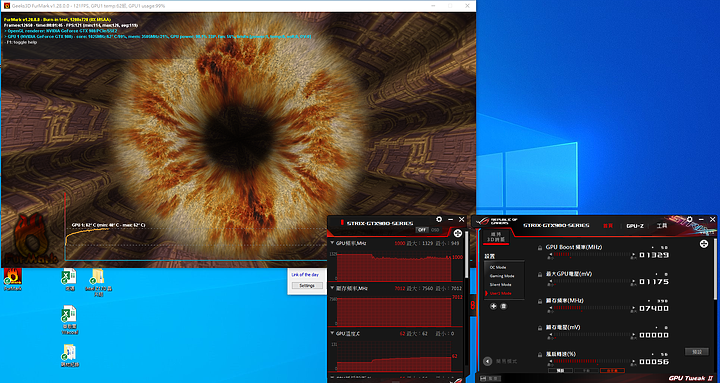This screenshot has width=720, height=383.
Task: Select the first fan mode button below slider
Action: [560, 371]
